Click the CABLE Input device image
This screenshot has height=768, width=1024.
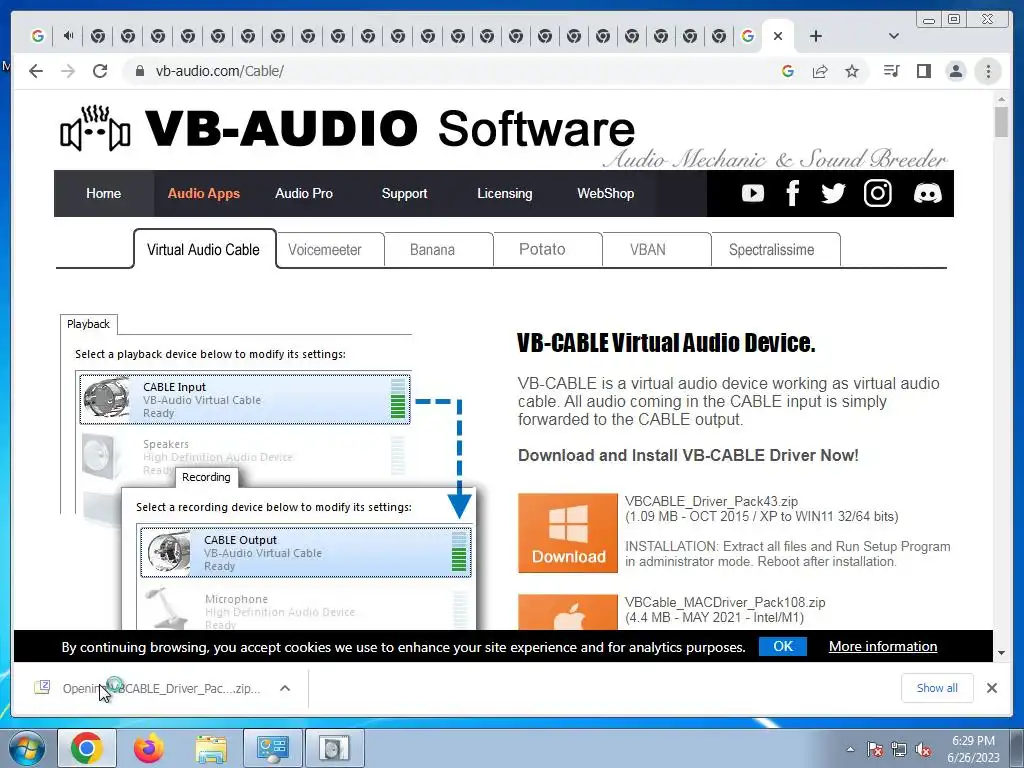tap(106, 399)
